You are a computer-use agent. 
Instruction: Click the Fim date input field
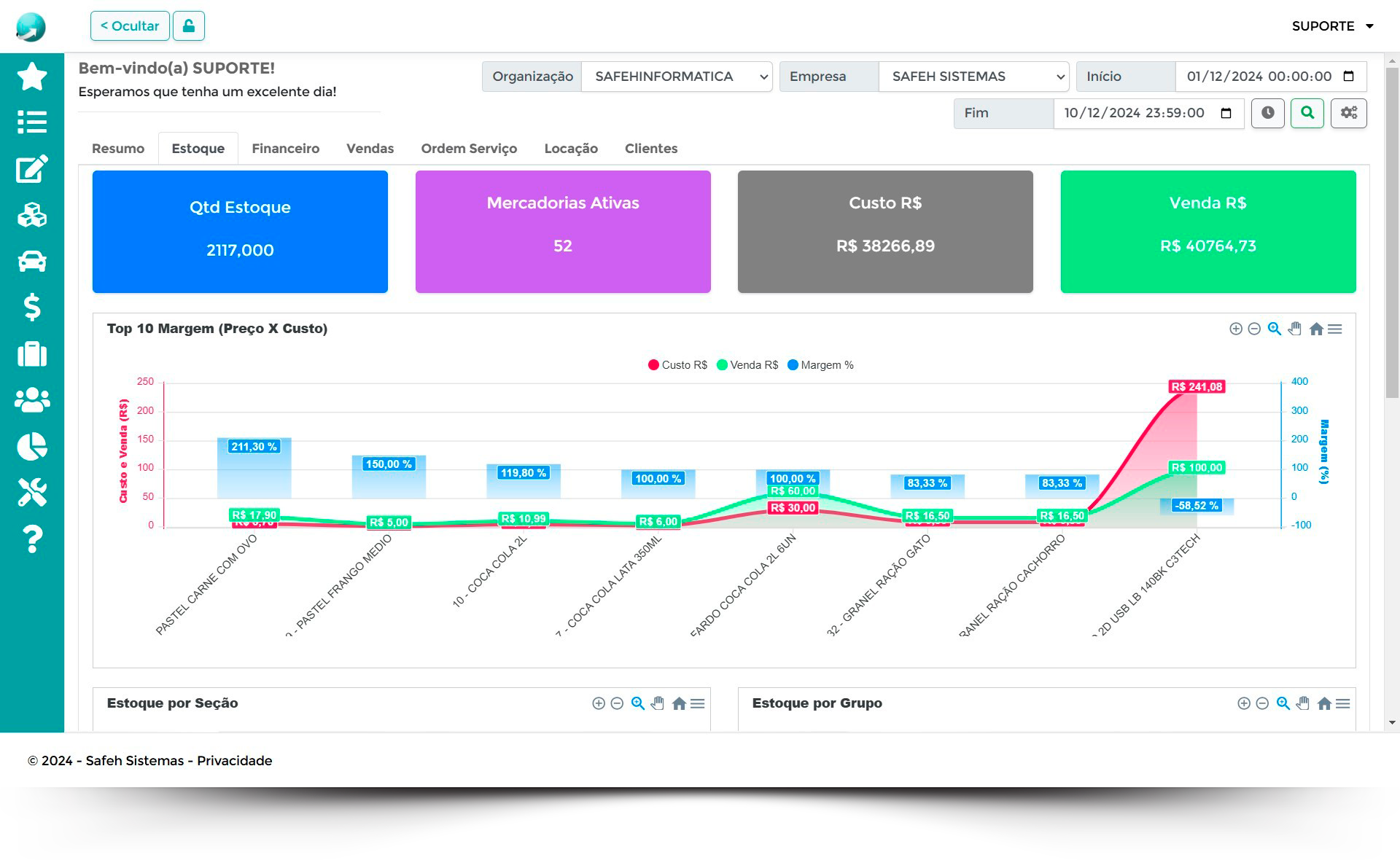[1148, 113]
